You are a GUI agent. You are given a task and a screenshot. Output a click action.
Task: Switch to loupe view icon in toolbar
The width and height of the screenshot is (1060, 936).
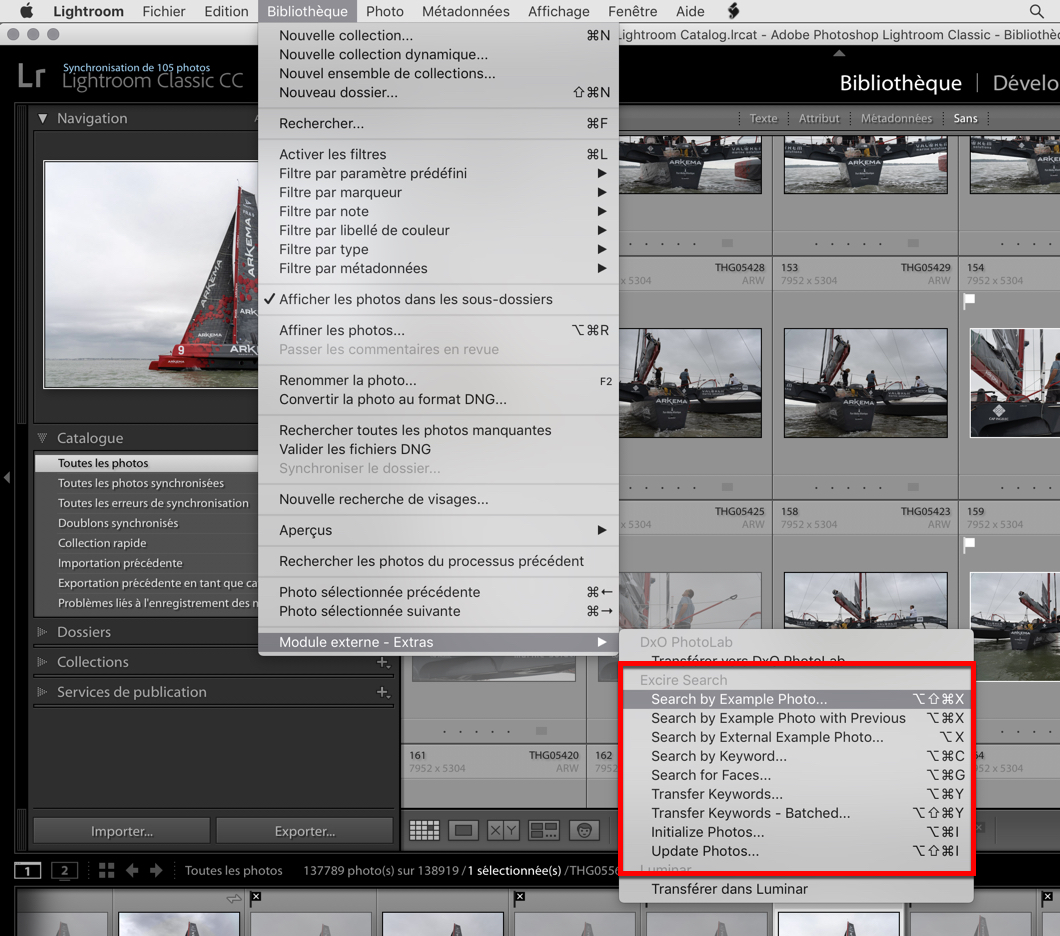point(464,830)
